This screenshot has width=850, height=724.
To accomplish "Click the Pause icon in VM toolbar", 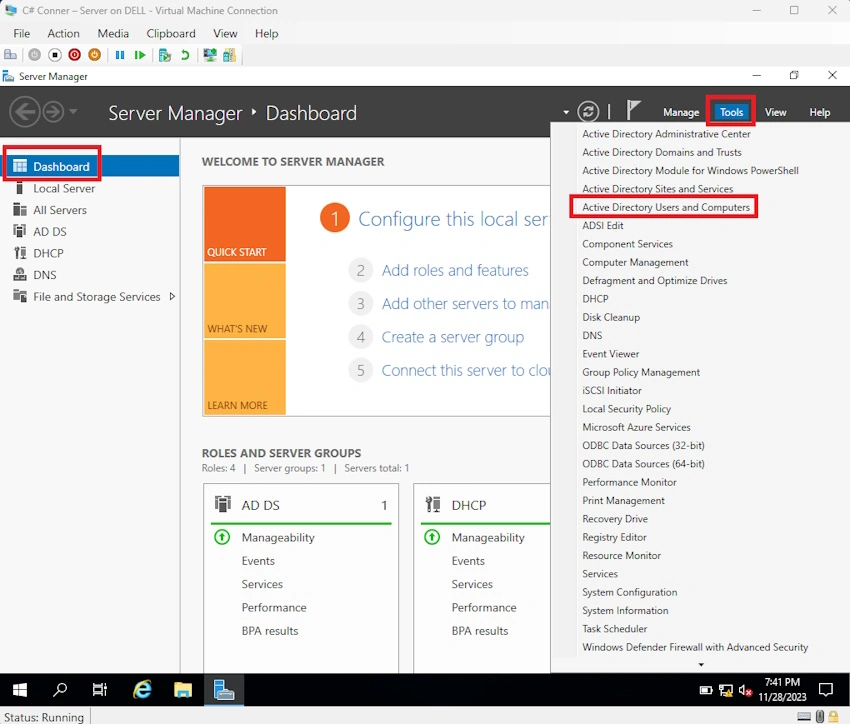I will point(120,55).
